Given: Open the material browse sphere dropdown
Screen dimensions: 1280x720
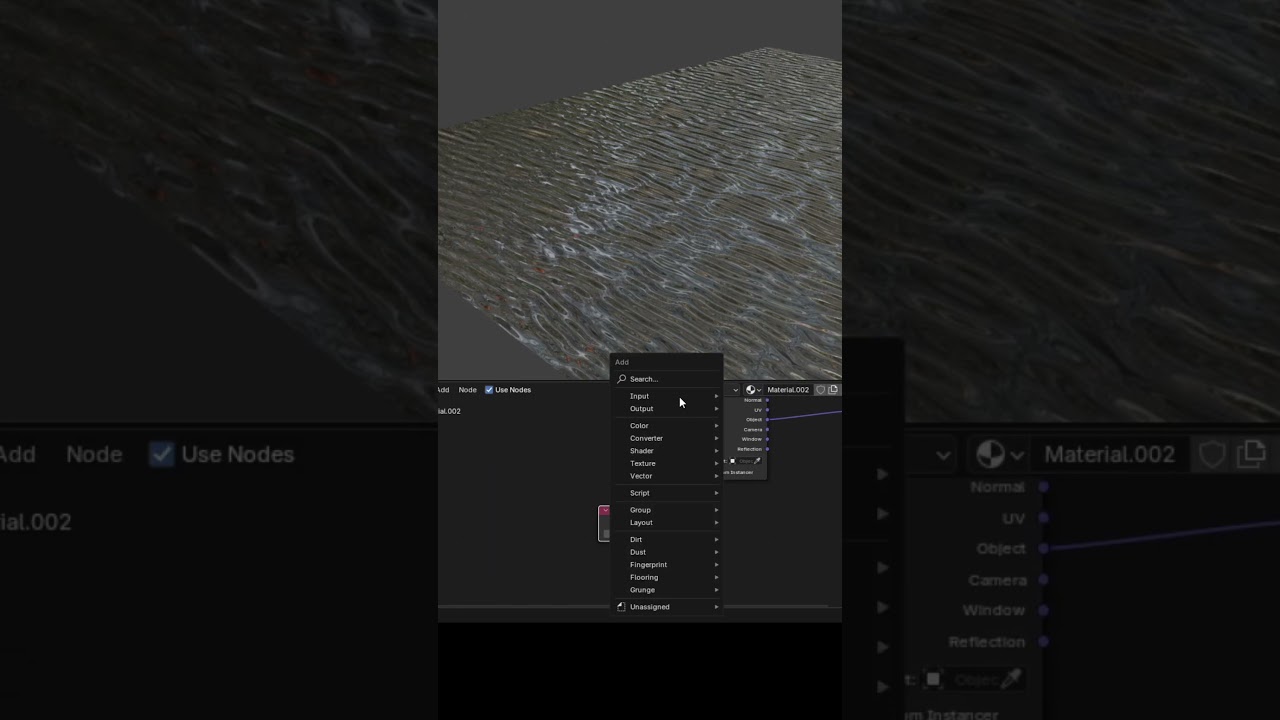Looking at the screenshot, I should click(753, 390).
